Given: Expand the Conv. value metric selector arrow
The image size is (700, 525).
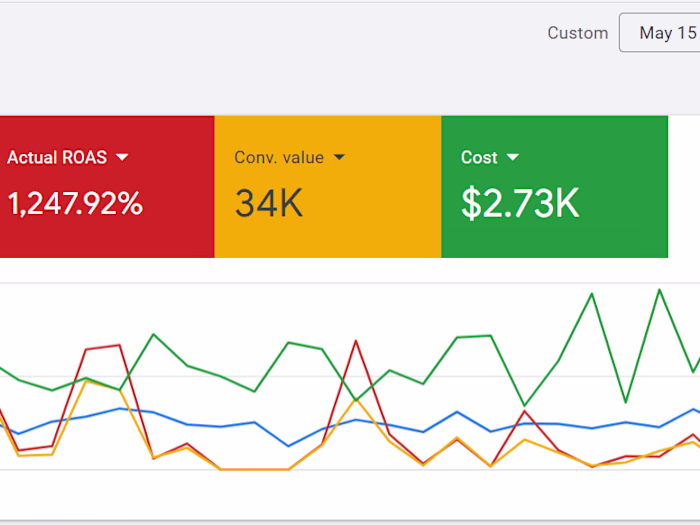Looking at the screenshot, I should [x=339, y=157].
